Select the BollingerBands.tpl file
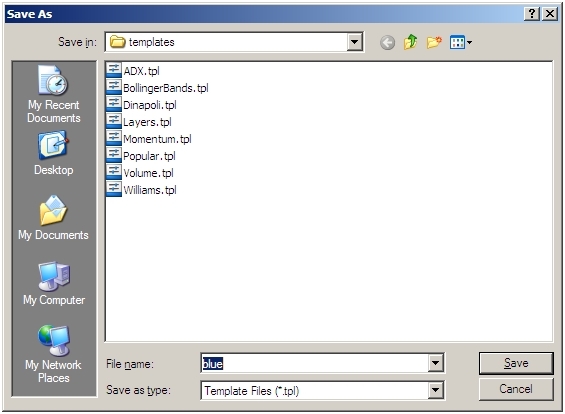Image resolution: width=565 pixels, height=414 pixels. click(x=158, y=88)
